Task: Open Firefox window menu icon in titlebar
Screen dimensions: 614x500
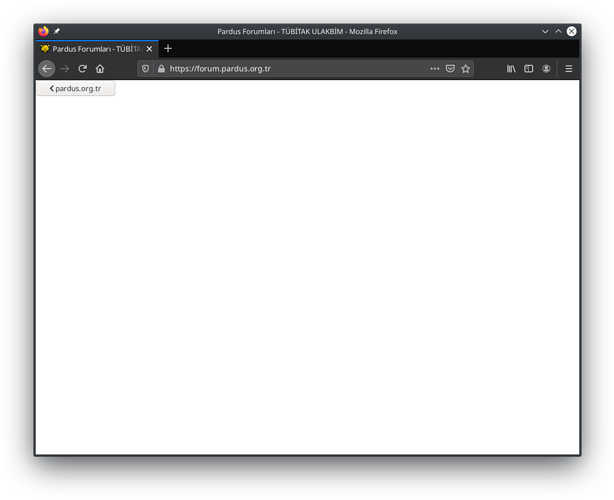Action: 43,31
